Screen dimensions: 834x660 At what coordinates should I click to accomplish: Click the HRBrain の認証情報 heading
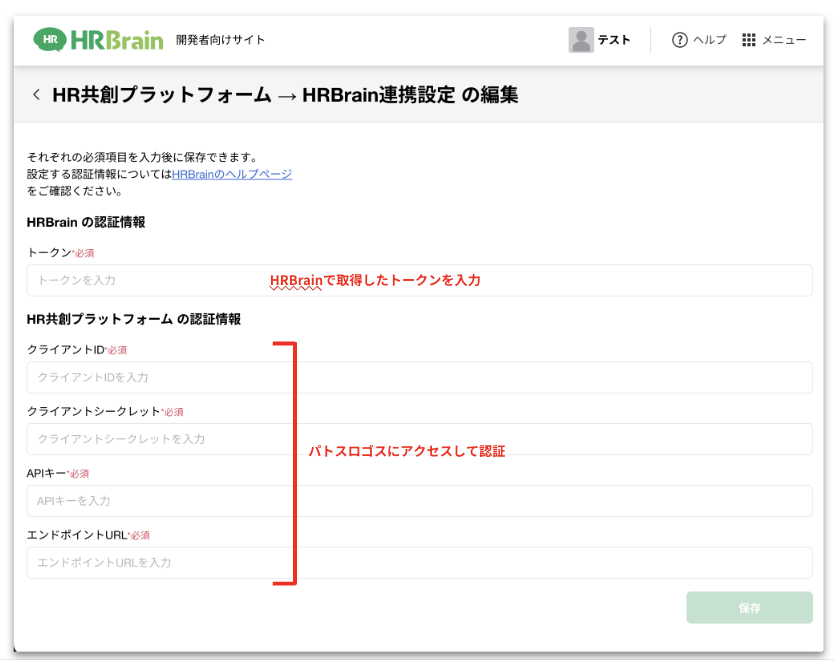[x=86, y=222]
